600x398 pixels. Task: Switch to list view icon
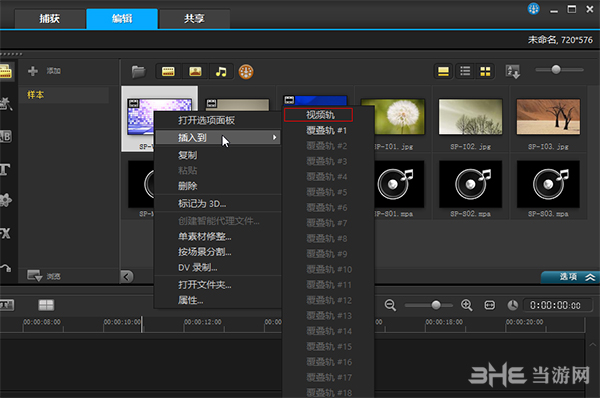point(465,71)
